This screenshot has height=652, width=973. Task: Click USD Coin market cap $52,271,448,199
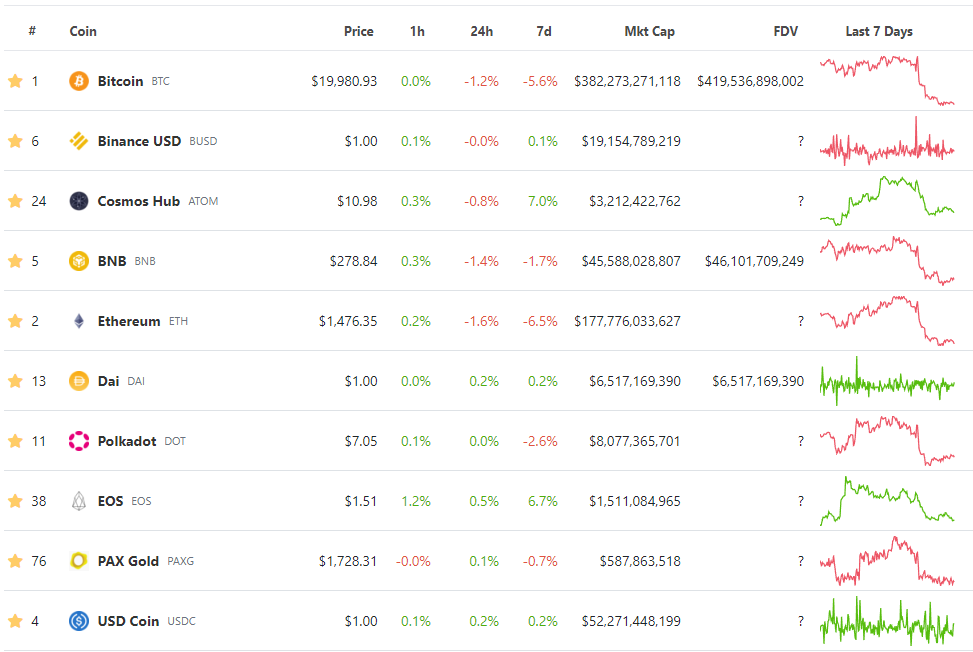tap(631, 621)
